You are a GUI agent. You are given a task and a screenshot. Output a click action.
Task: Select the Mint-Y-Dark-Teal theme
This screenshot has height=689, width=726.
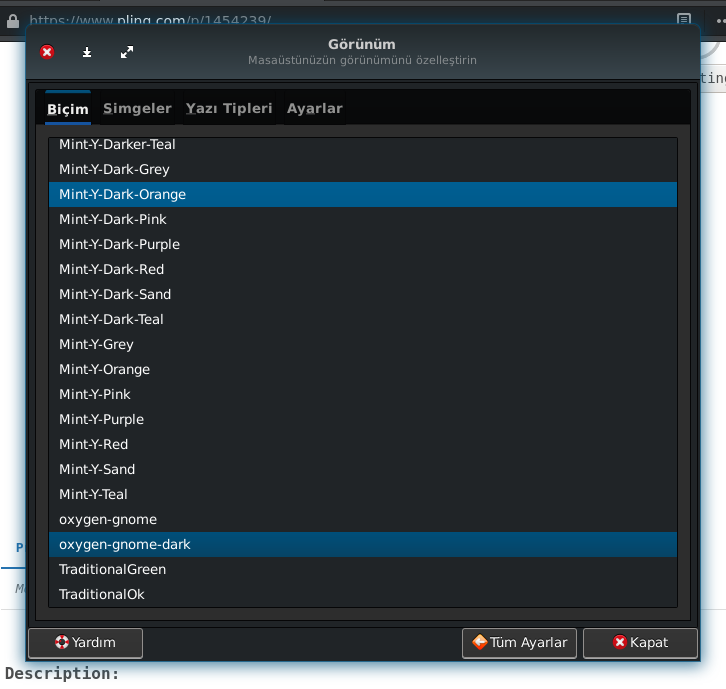[363, 319]
